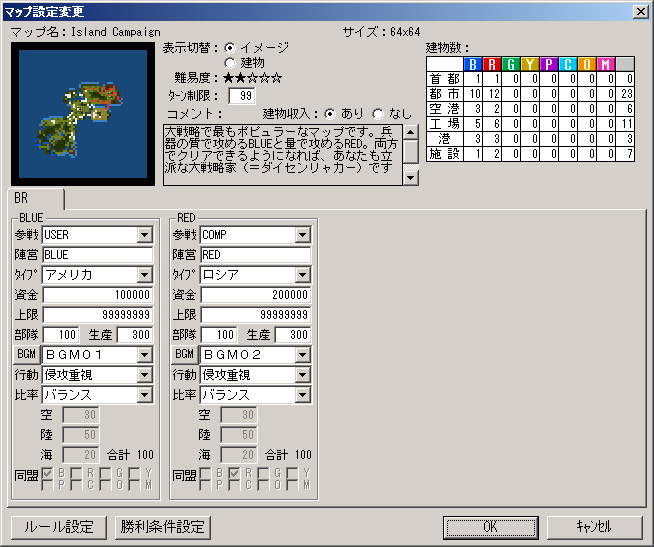Click magenta M faction color header
This screenshot has width=654, height=547.
pos(606,64)
